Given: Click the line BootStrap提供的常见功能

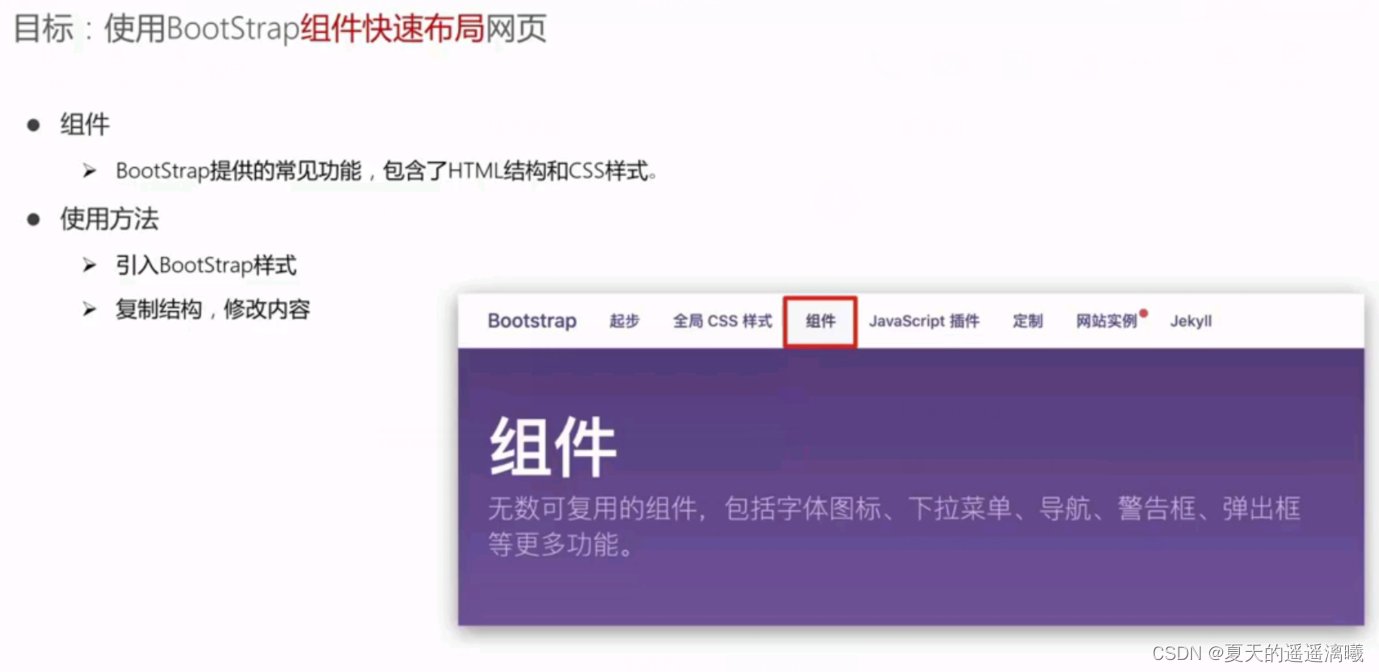Looking at the screenshot, I should (x=387, y=171).
